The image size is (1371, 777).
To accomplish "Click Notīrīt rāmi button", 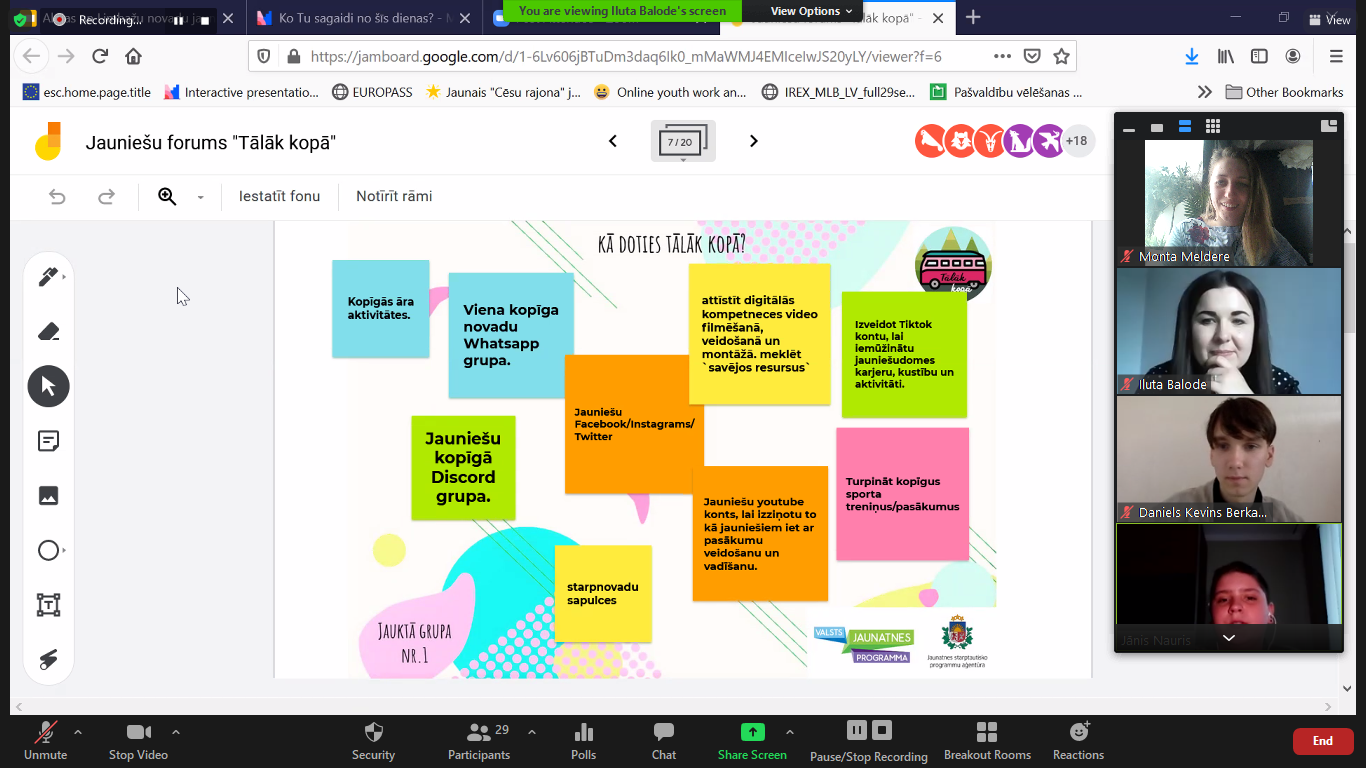I will coord(394,196).
